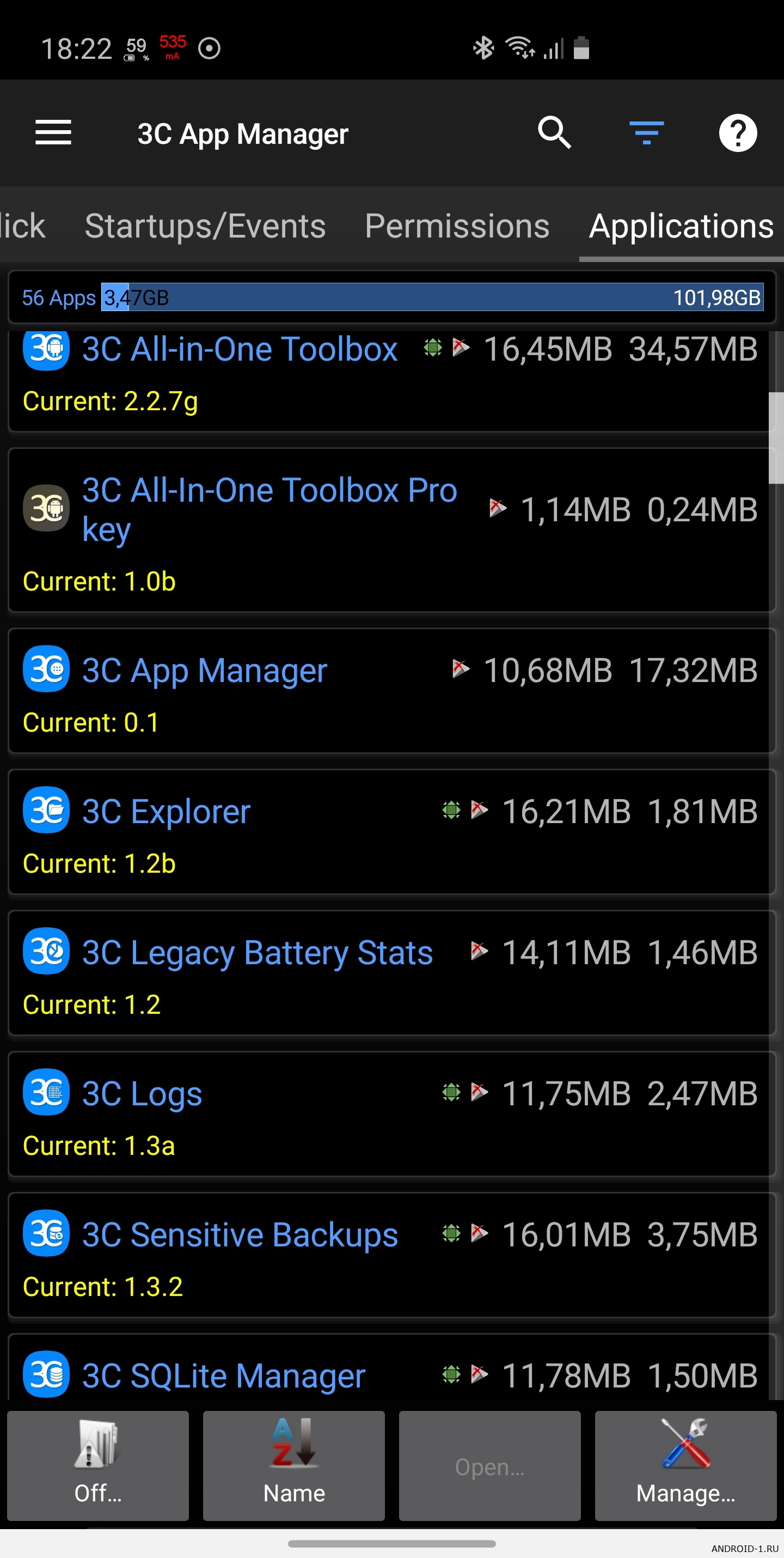Open help via question mark icon
The height and width of the screenshot is (1558, 784).
(738, 132)
